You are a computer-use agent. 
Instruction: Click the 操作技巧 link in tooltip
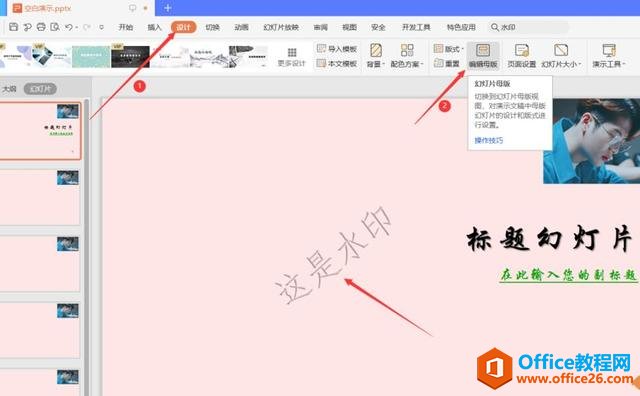(x=489, y=140)
